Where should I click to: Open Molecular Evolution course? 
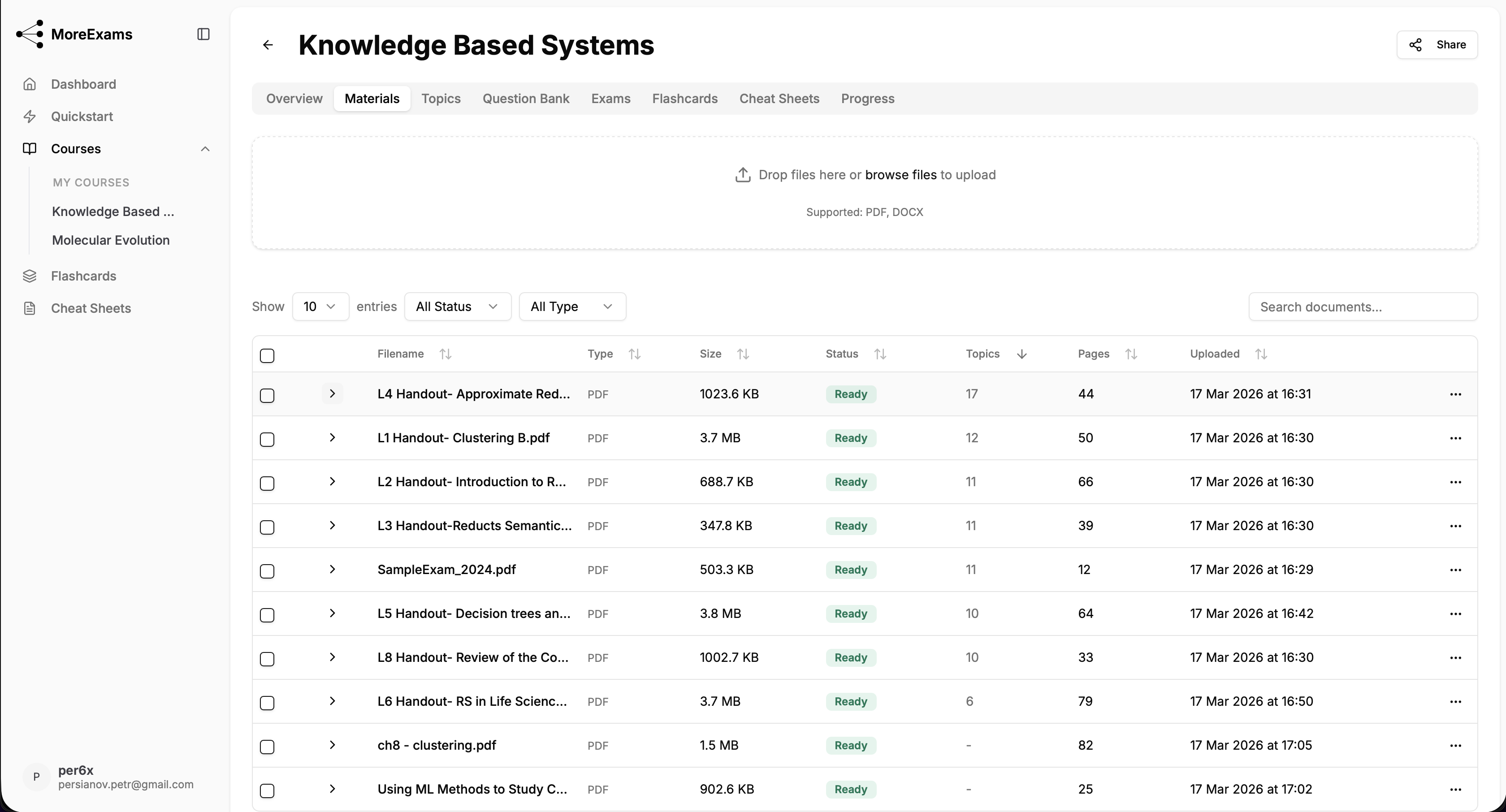pos(111,240)
